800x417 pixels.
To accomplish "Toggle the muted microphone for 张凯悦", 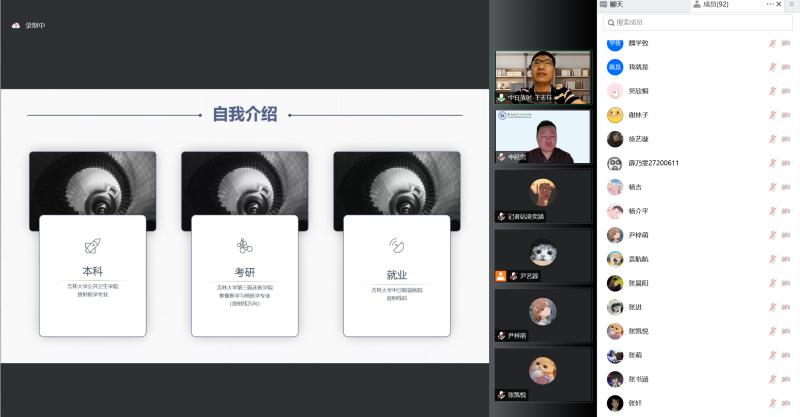I will click(x=772, y=331).
